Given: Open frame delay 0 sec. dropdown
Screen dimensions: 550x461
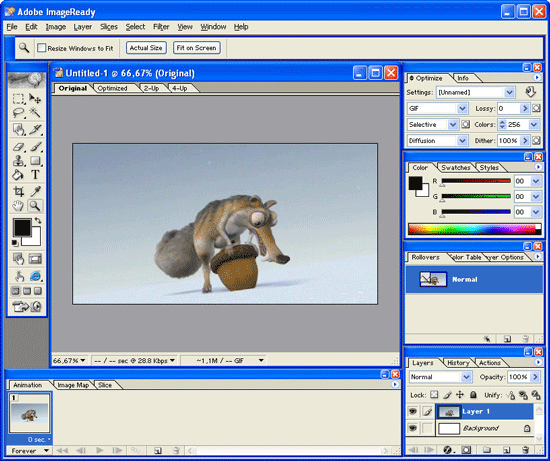Looking at the screenshot, I should tap(39, 439).
